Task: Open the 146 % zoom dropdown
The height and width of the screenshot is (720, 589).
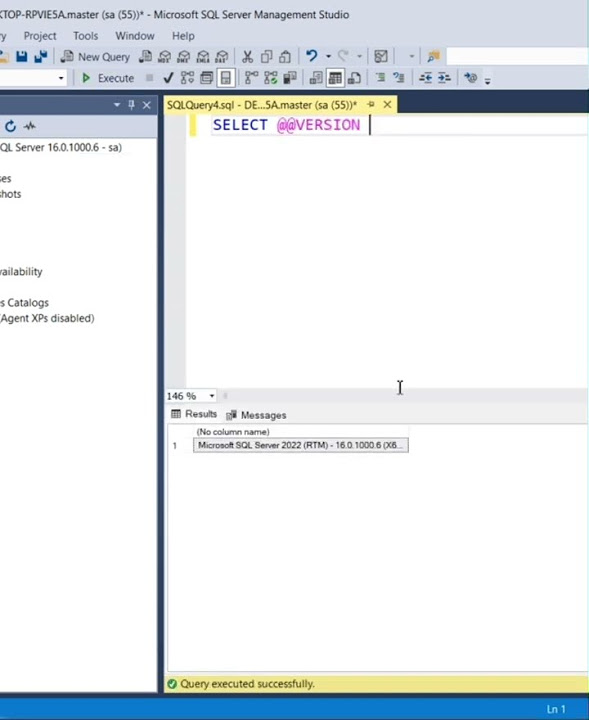Action: click(x=212, y=396)
